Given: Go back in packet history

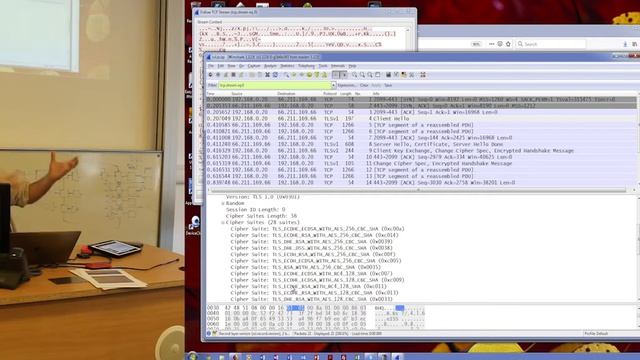Looking at the screenshot, I should (x=294, y=75).
